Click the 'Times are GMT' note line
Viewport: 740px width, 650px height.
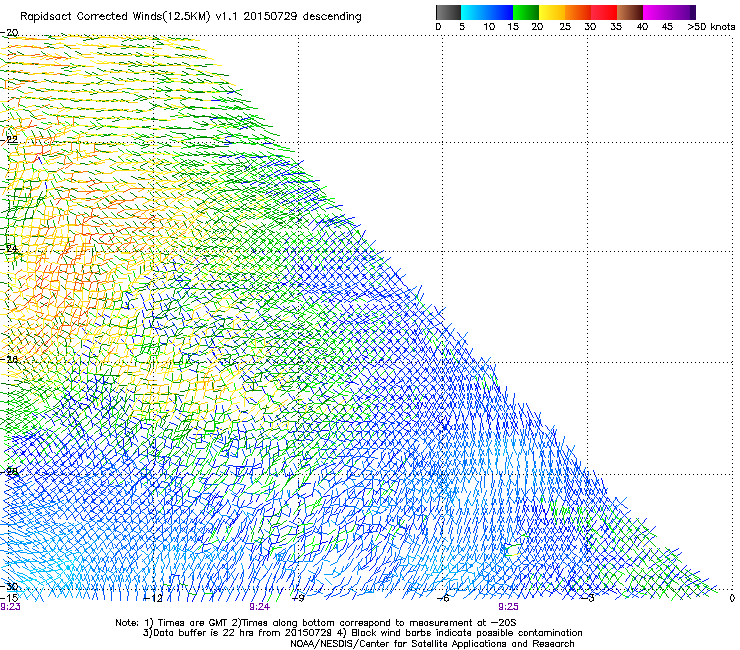click(316, 623)
